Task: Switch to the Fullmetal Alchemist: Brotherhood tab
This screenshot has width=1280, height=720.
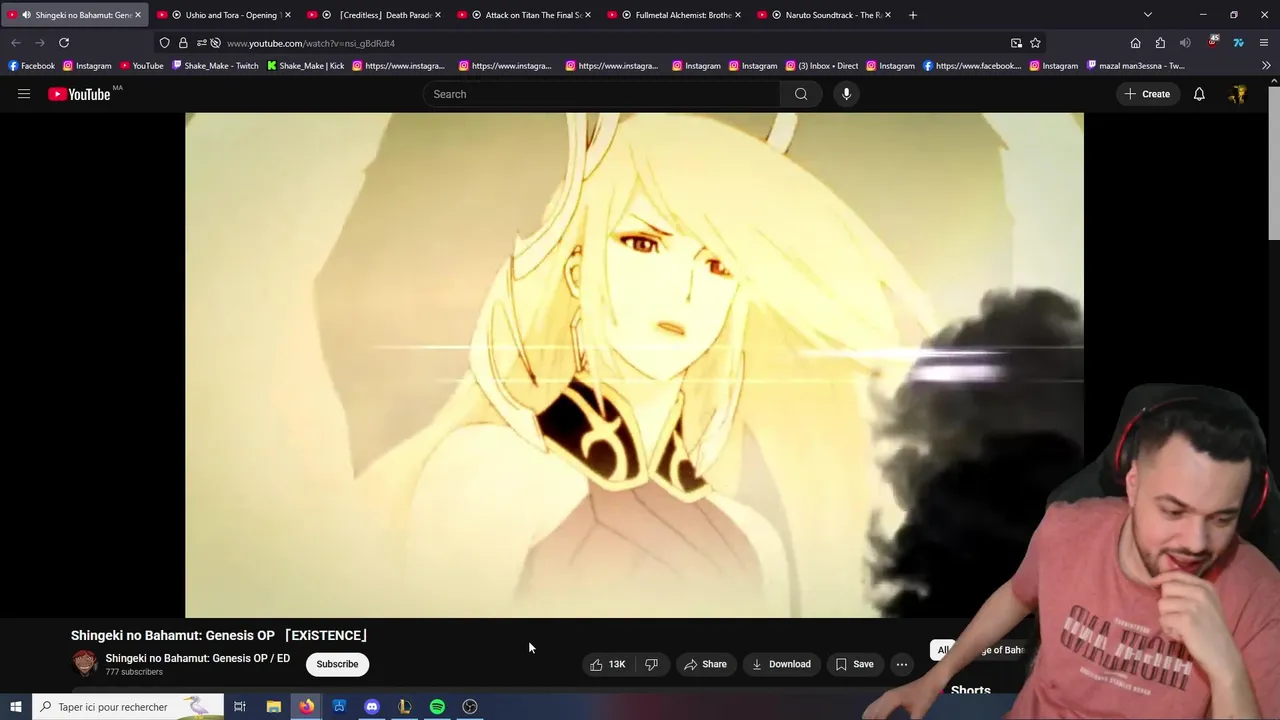Action: (675, 15)
